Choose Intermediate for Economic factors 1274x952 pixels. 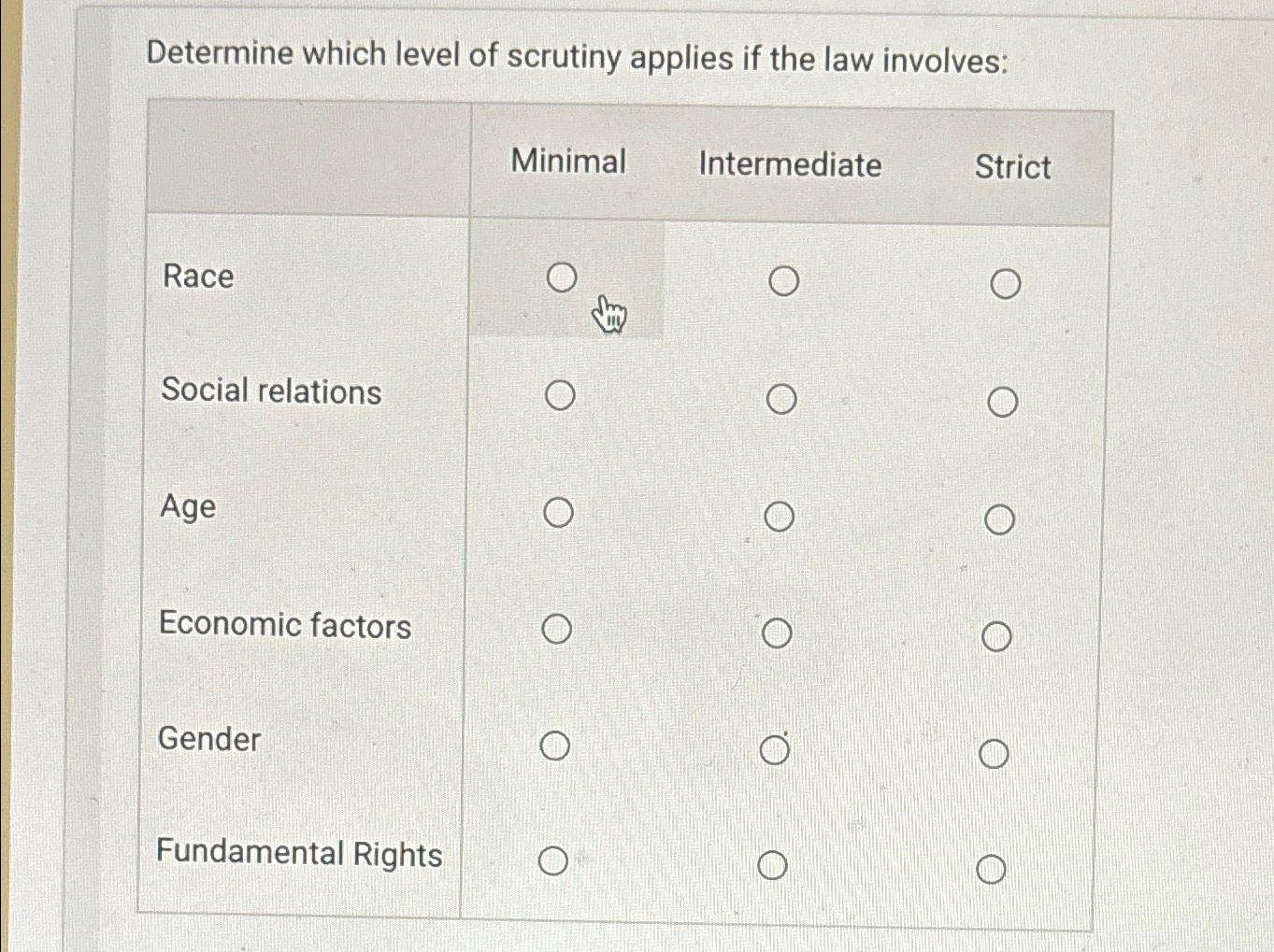[x=777, y=633]
